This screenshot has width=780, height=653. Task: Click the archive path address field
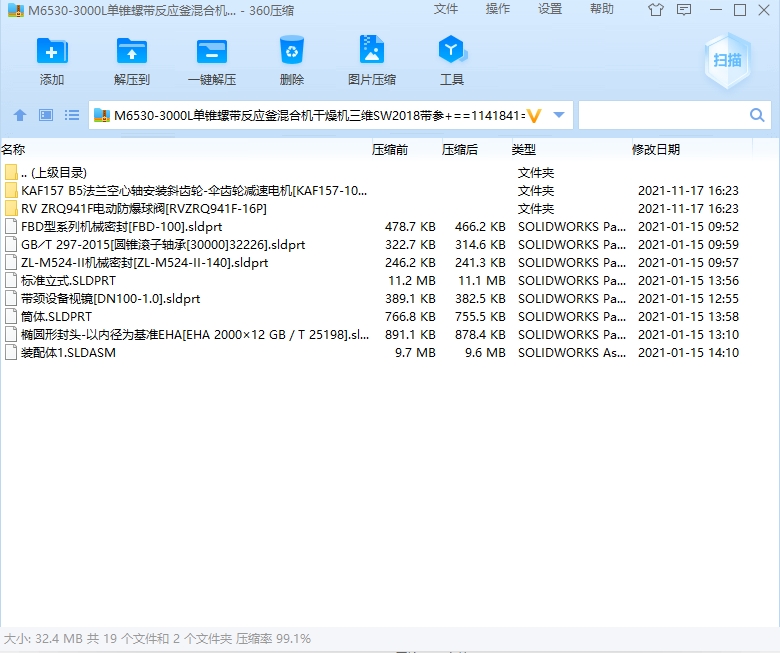pos(319,115)
